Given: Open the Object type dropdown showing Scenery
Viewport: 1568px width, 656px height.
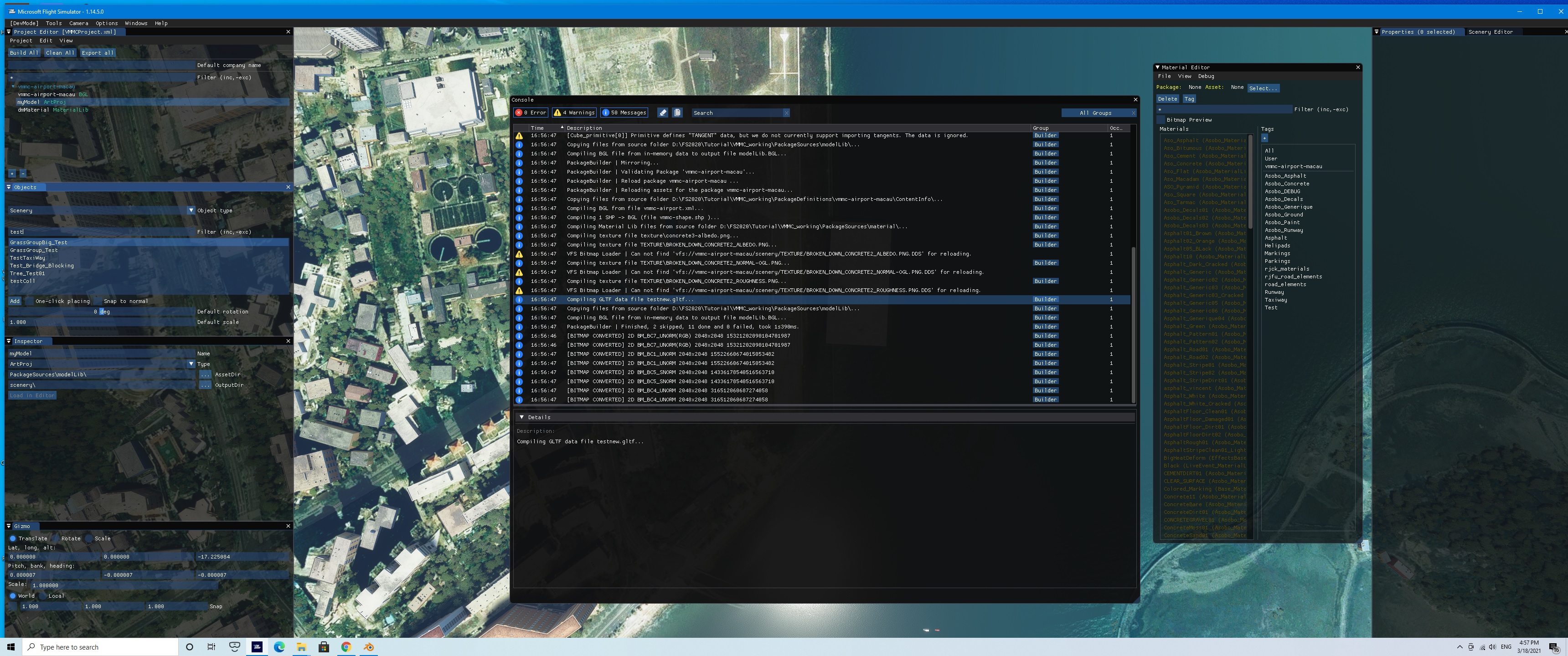Looking at the screenshot, I should point(102,210).
